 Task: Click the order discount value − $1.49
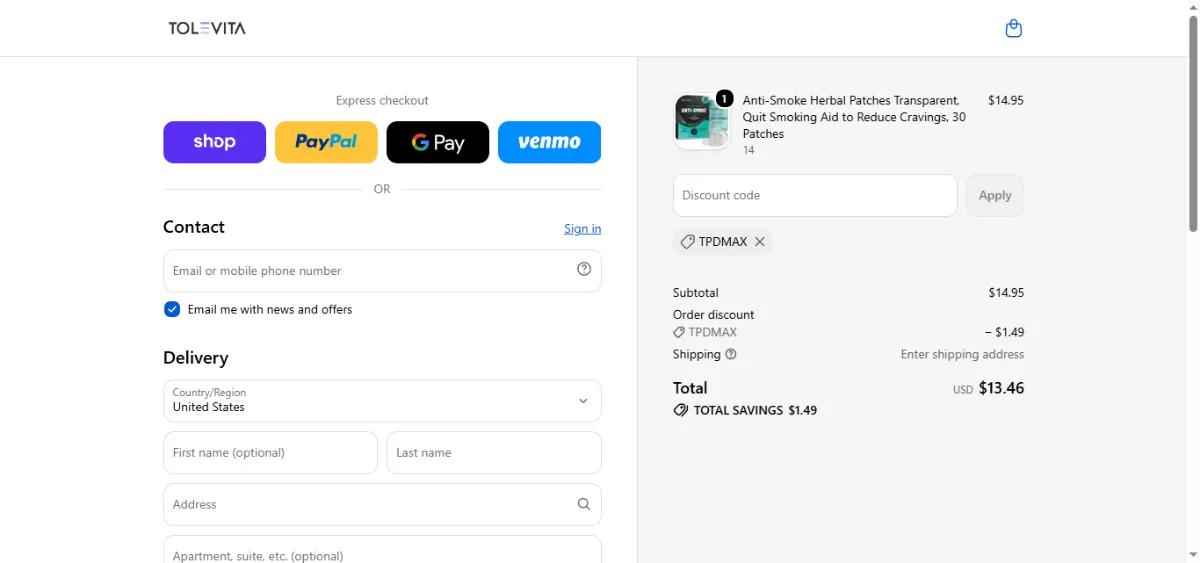[x=1004, y=332]
